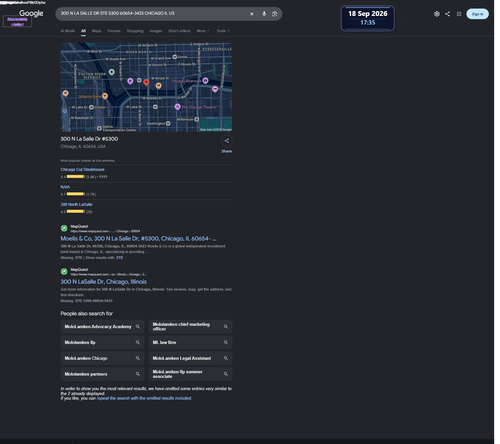Open quick settings via the gear icon

click(437, 14)
